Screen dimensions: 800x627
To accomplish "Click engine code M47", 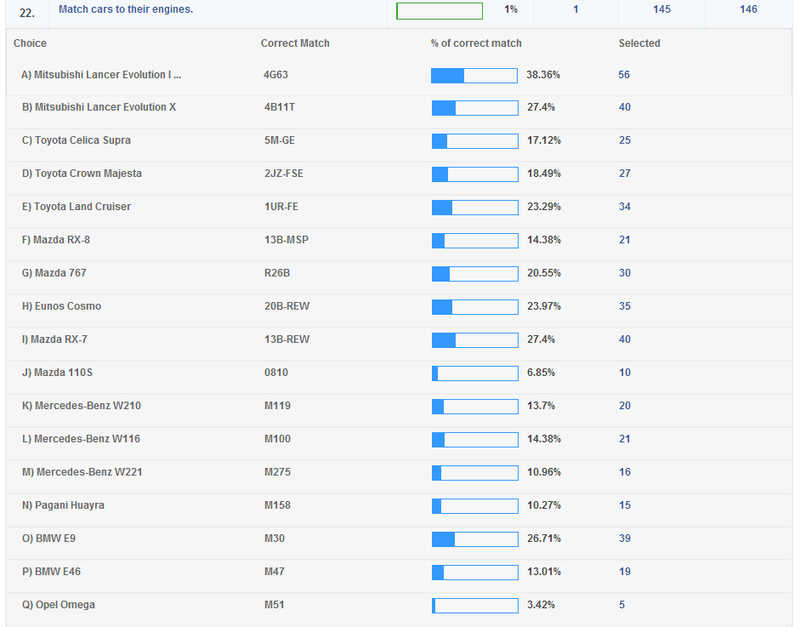I will click(x=274, y=571).
